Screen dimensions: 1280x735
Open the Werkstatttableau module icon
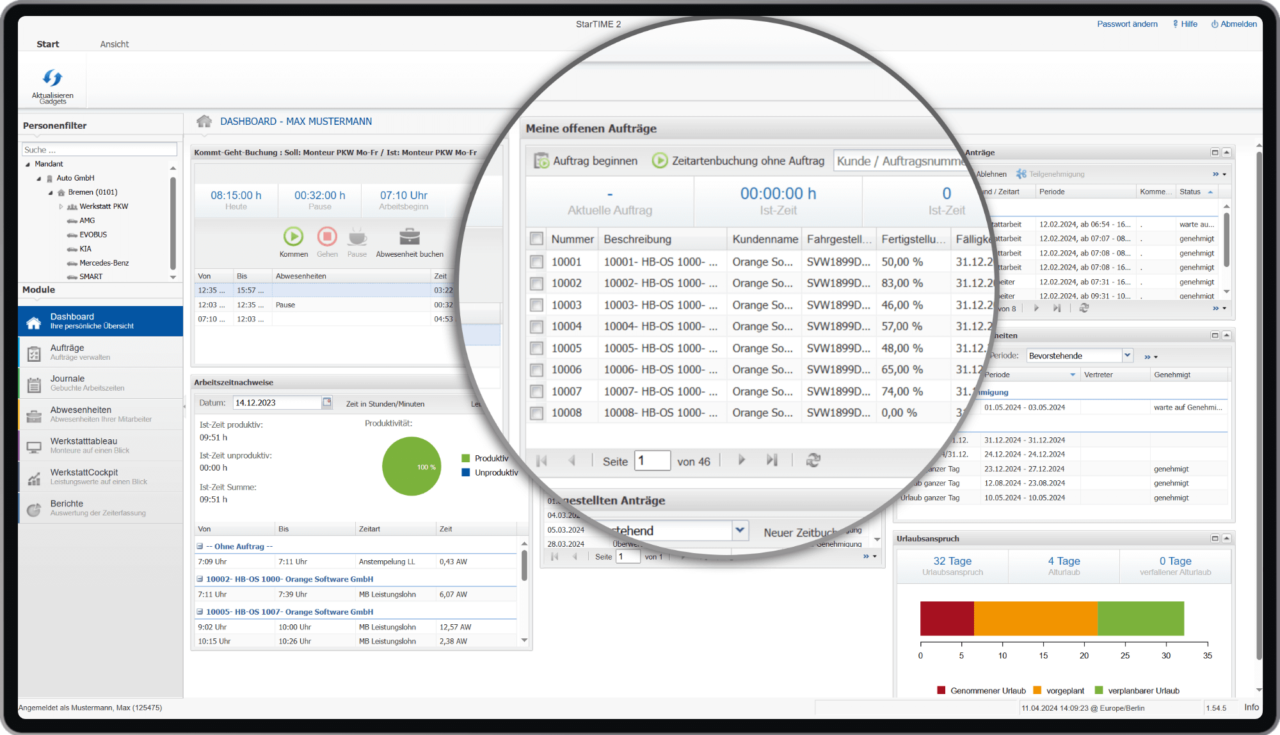pyautogui.click(x=31, y=444)
